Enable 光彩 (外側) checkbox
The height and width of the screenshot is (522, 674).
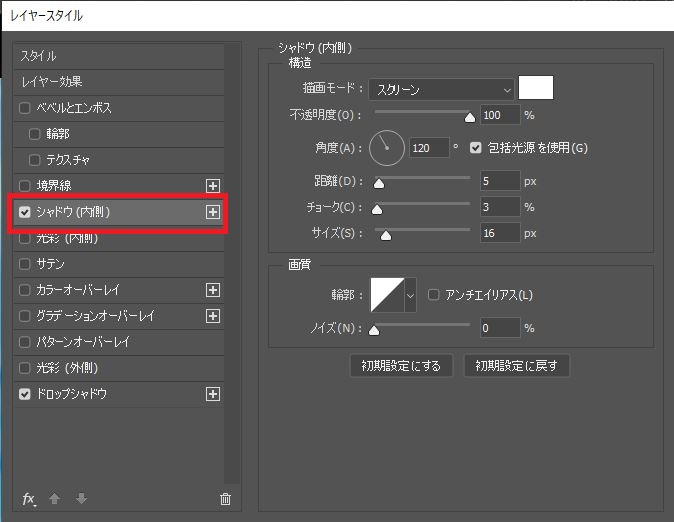click(x=25, y=368)
